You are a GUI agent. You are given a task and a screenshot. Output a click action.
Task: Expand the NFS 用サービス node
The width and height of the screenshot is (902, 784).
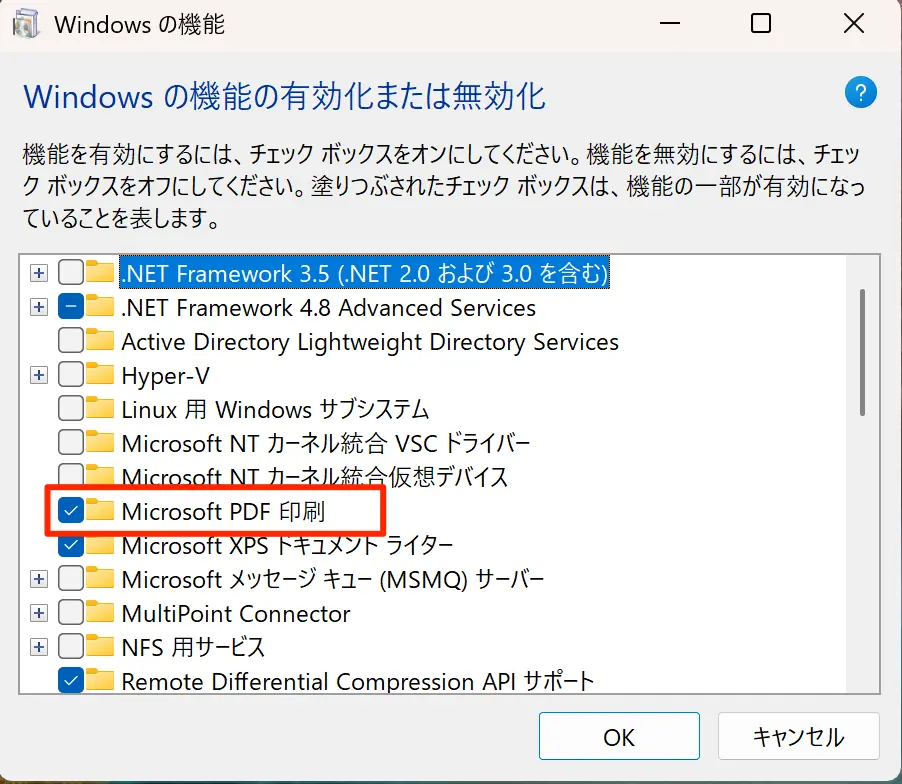(39, 647)
